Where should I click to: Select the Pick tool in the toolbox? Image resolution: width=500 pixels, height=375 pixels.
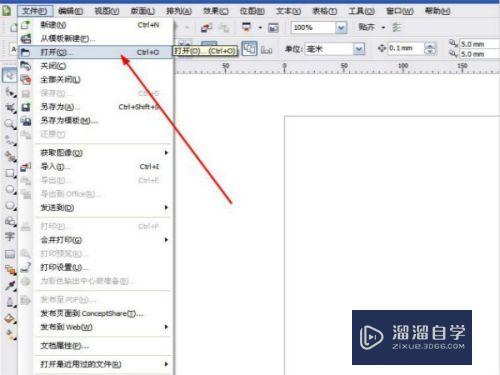tap(9, 75)
